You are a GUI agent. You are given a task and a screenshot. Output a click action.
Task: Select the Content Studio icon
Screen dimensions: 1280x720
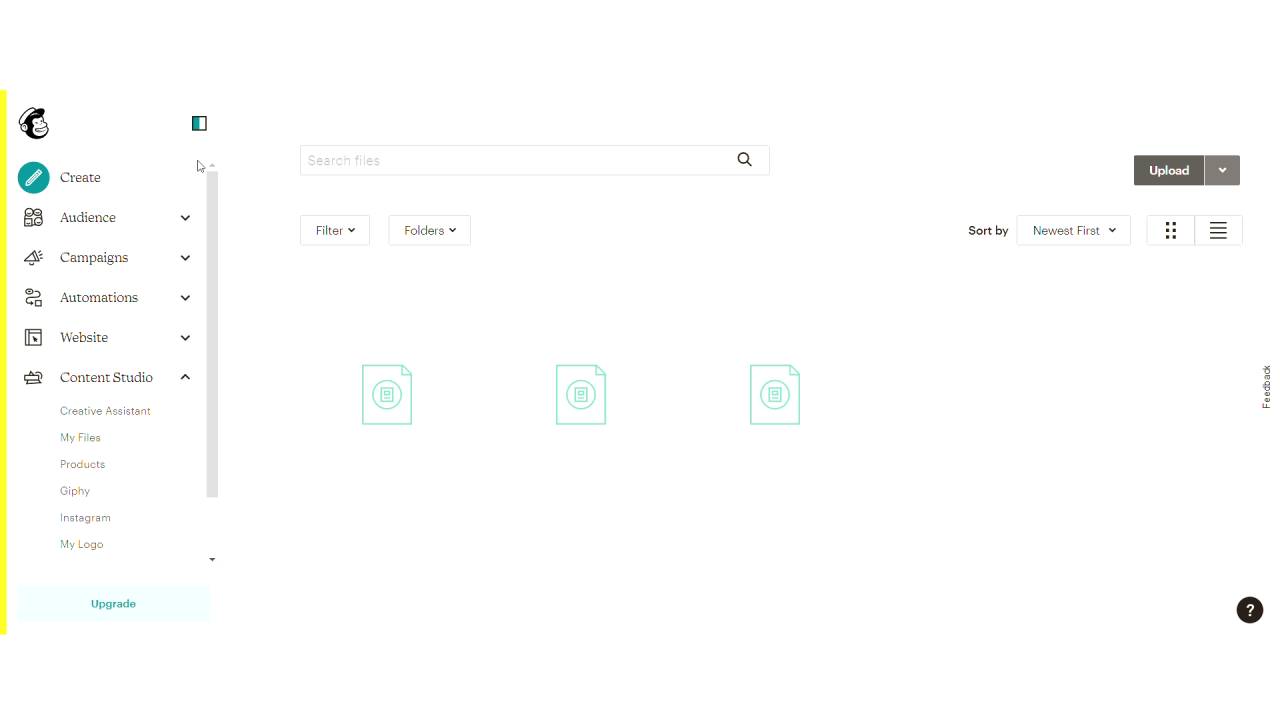(x=32, y=377)
